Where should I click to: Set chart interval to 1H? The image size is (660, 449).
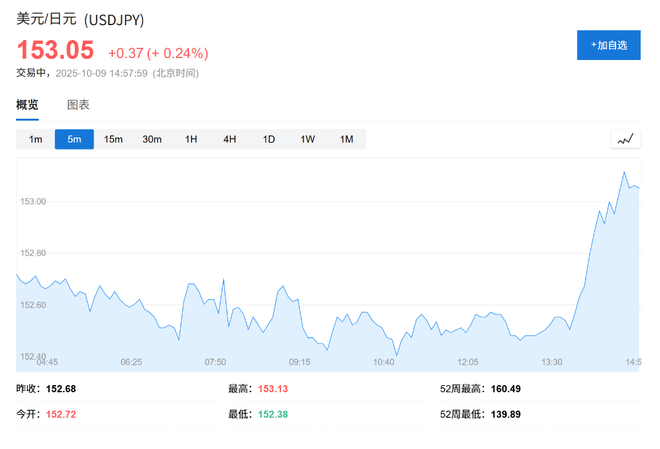(x=191, y=139)
